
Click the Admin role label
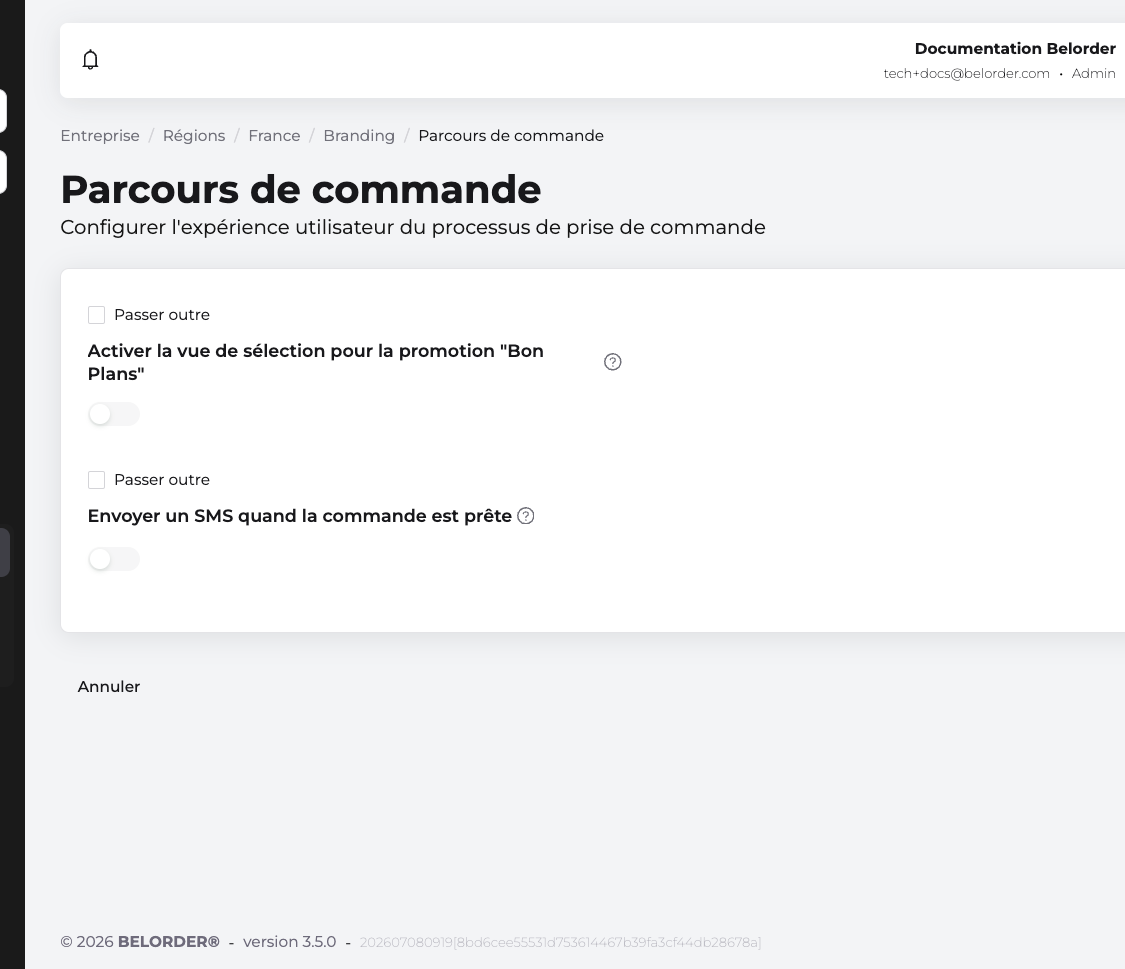click(x=1093, y=73)
